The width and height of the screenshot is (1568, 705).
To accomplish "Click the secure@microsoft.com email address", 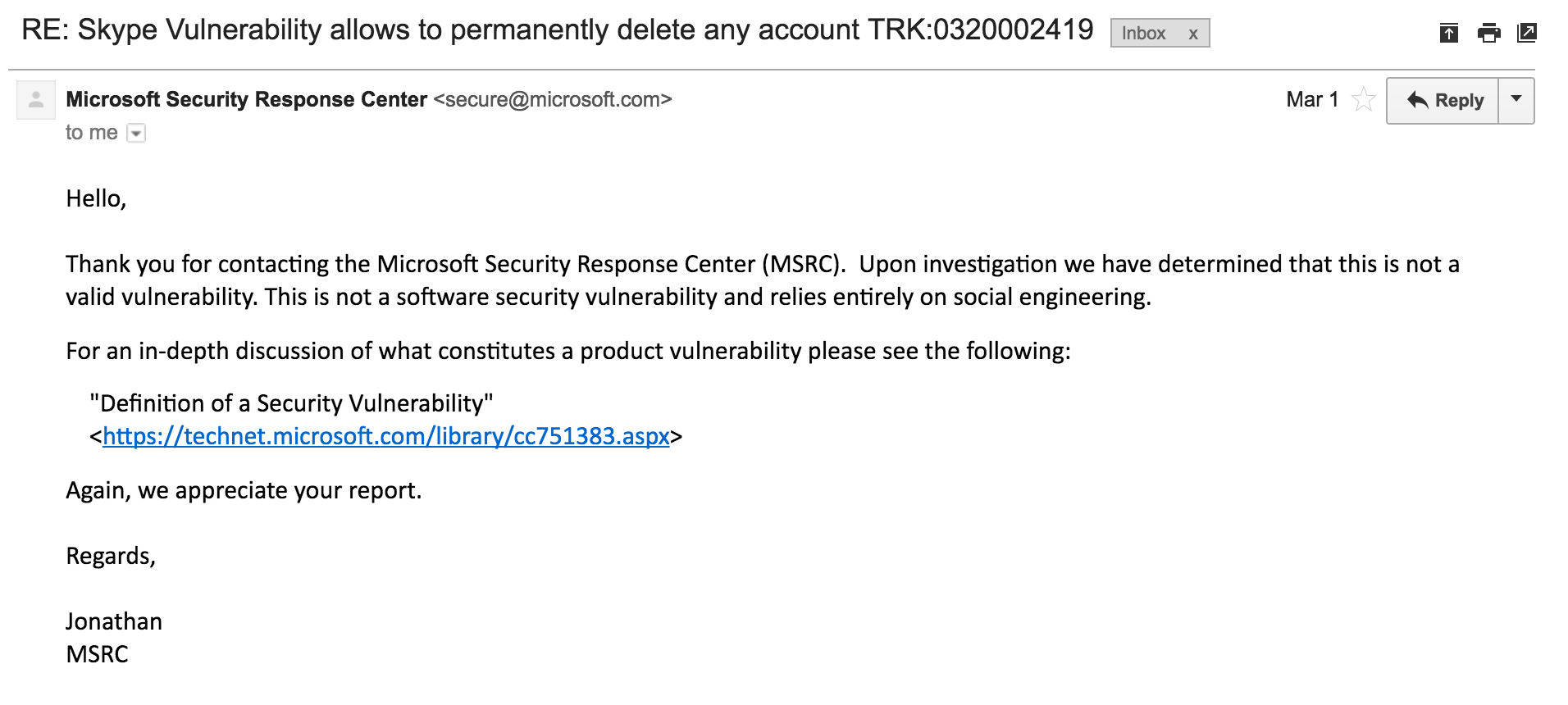I will [x=553, y=99].
